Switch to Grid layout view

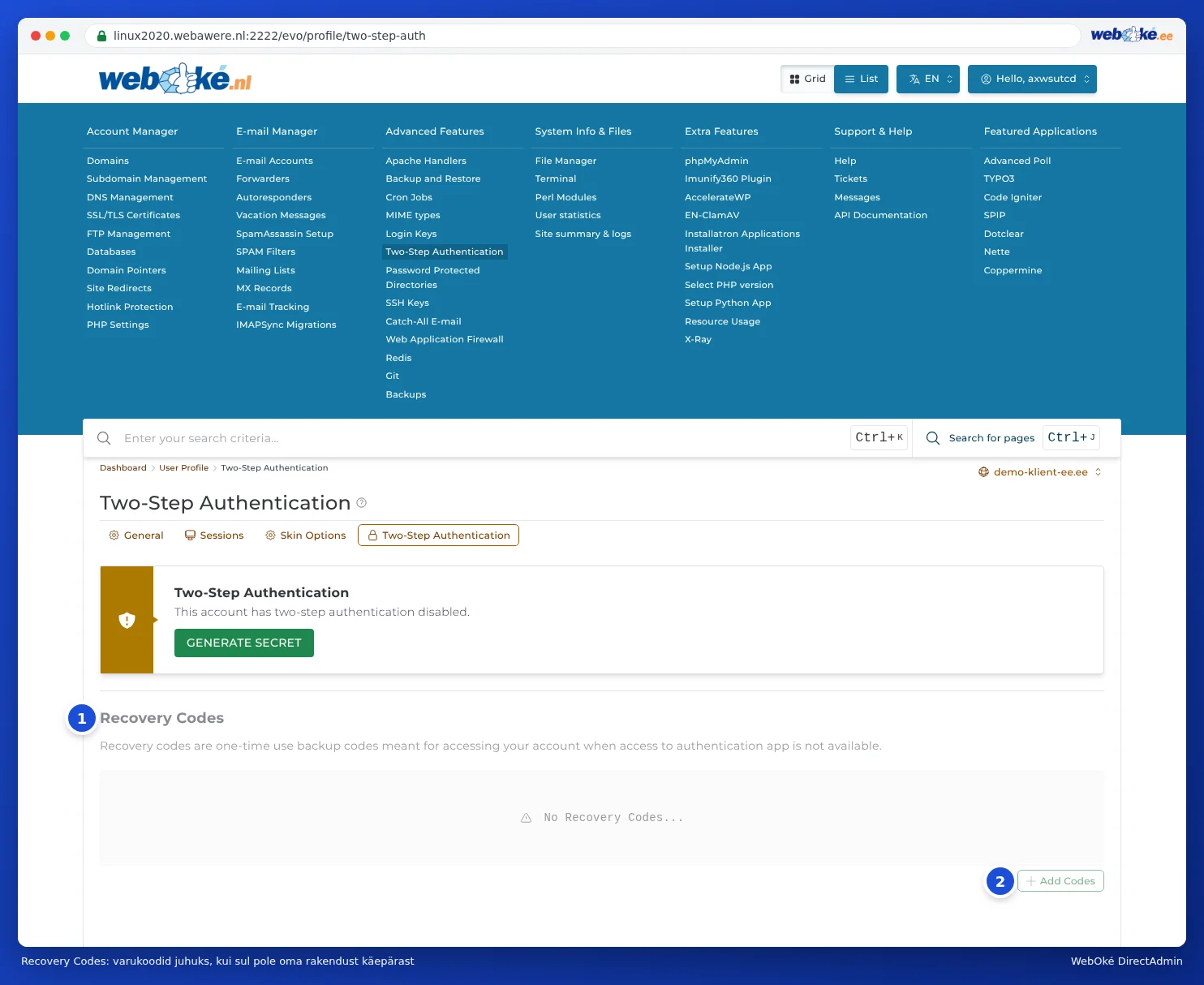coord(807,79)
